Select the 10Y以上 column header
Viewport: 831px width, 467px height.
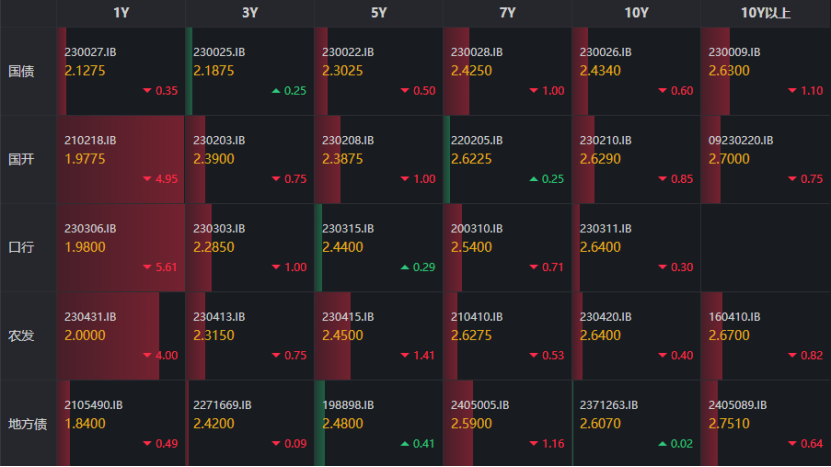pyautogui.click(x=765, y=13)
